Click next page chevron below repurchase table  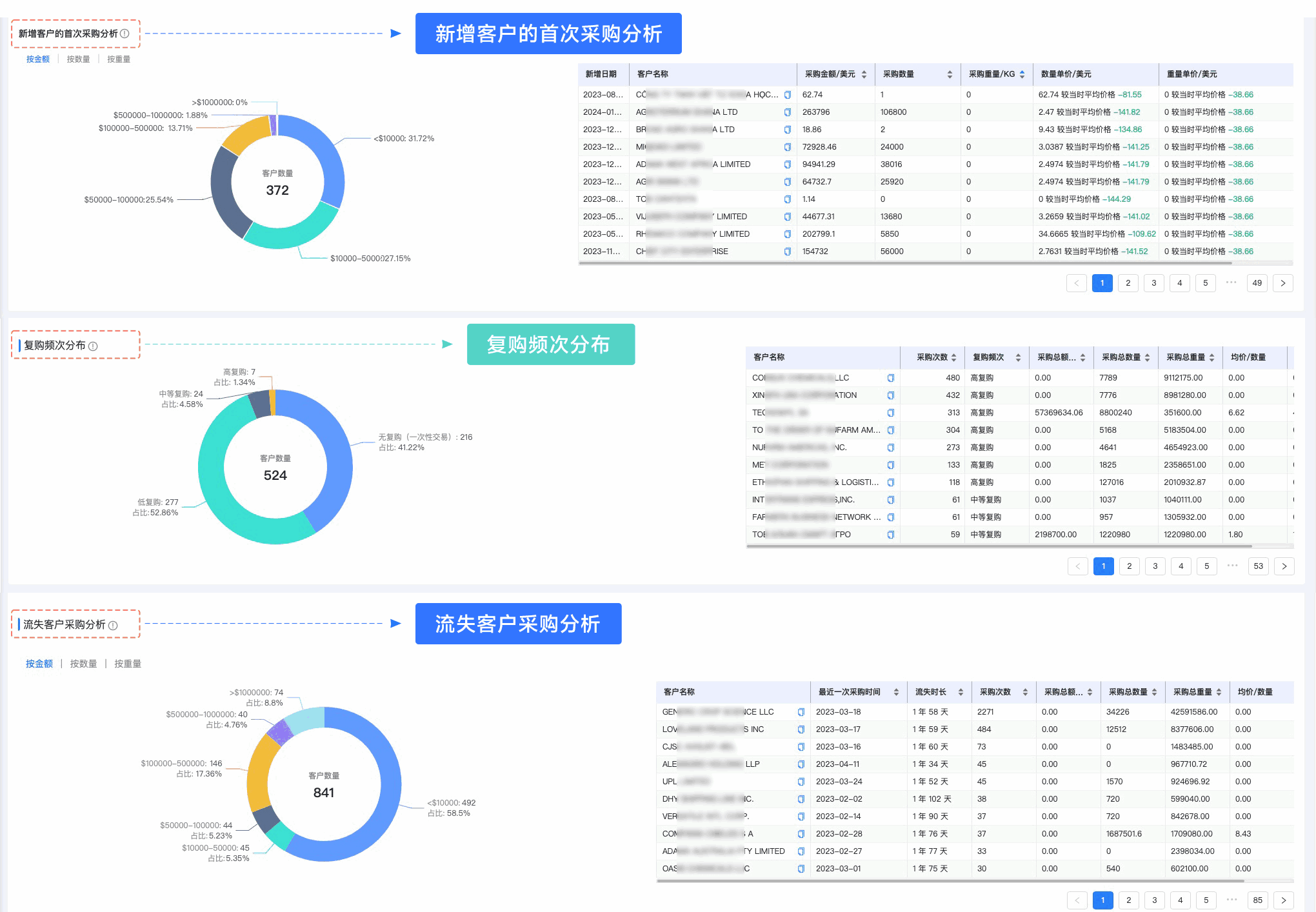coord(1284,566)
